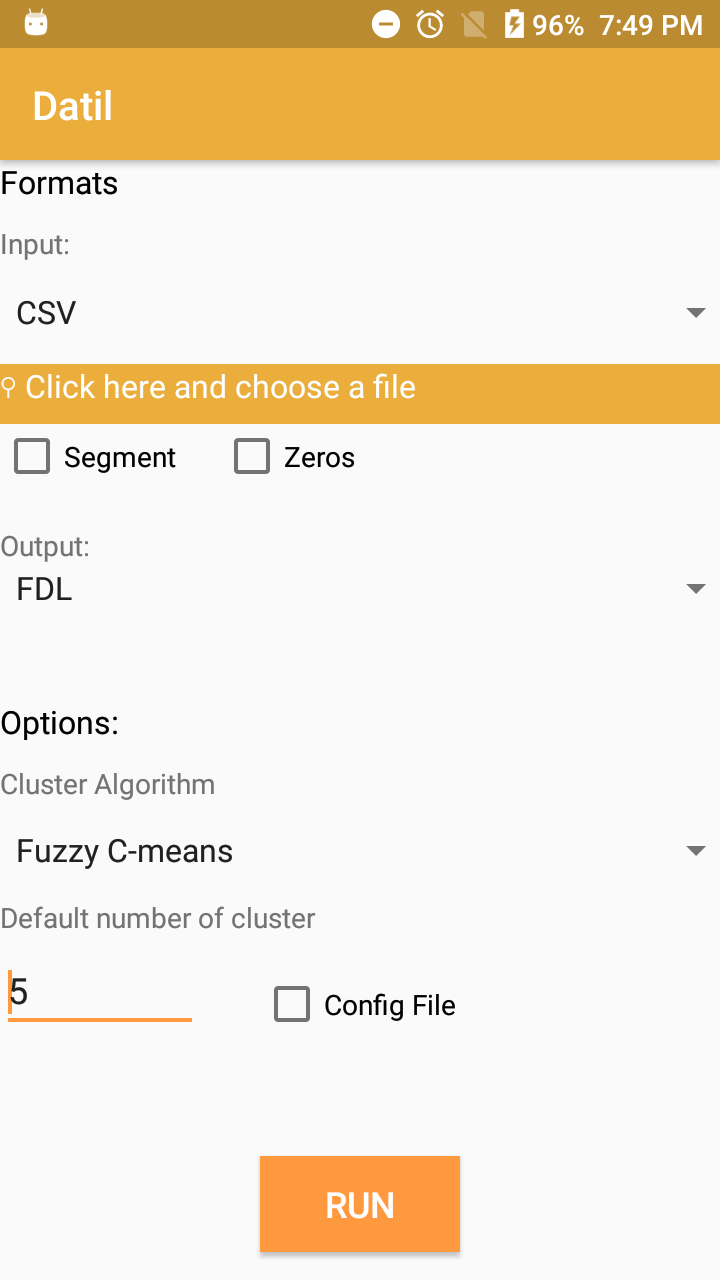Check the Config File checkbox
The width and height of the screenshot is (720, 1280).
(x=292, y=1005)
